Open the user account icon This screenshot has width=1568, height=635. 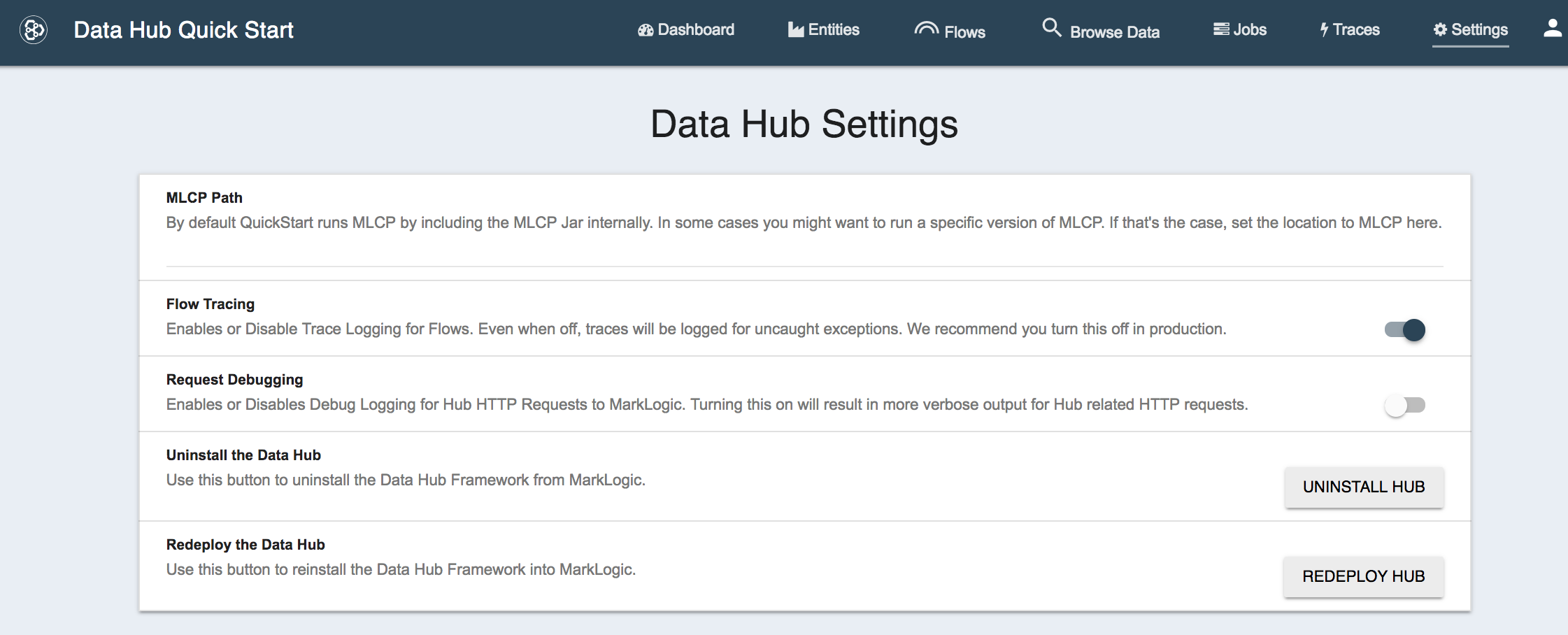(1553, 28)
